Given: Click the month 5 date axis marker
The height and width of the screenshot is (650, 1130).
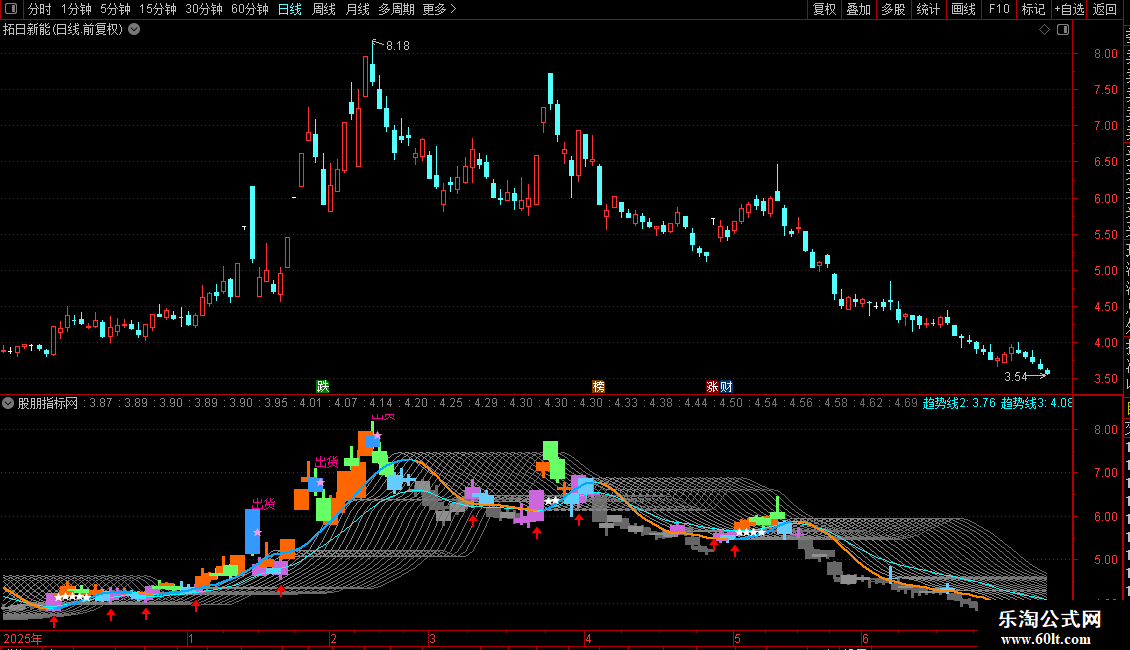Looking at the screenshot, I should [x=737, y=638].
